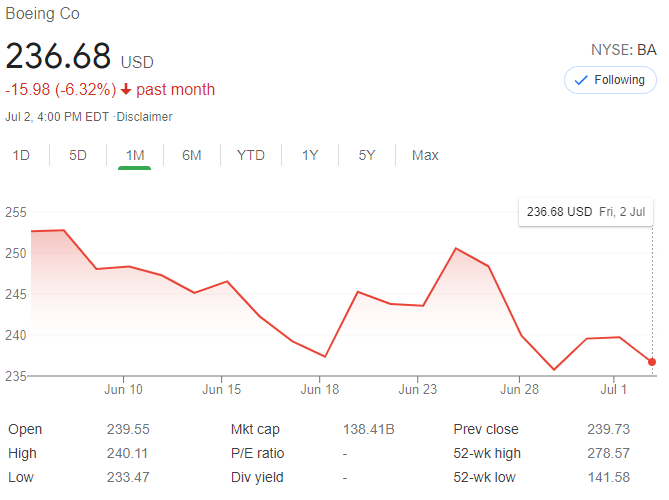Click the red down arrow change icon
Image resolution: width=669 pixels, height=500 pixels.
tap(126, 90)
